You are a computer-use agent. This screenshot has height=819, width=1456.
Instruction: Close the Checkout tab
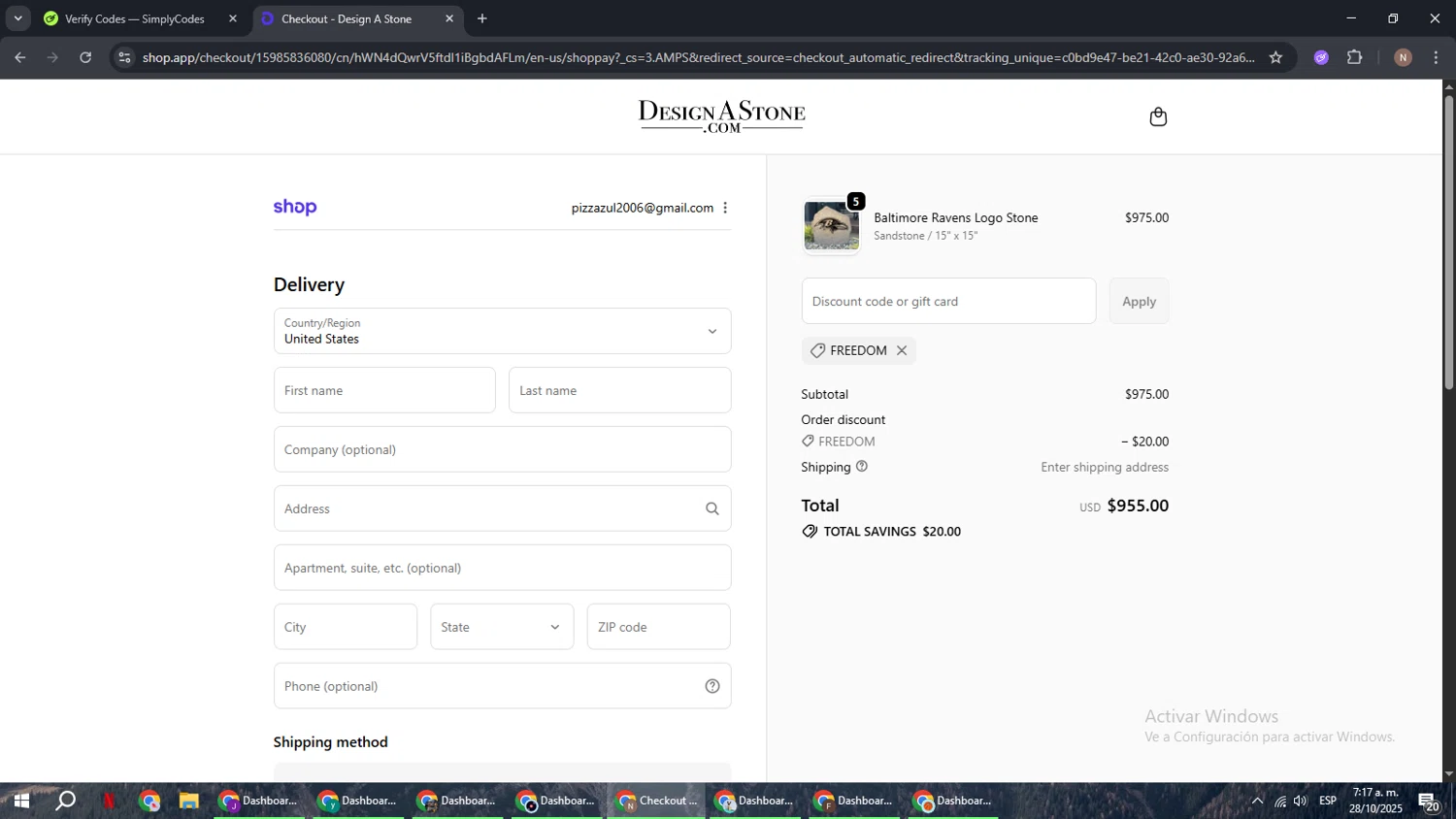pos(449,18)
